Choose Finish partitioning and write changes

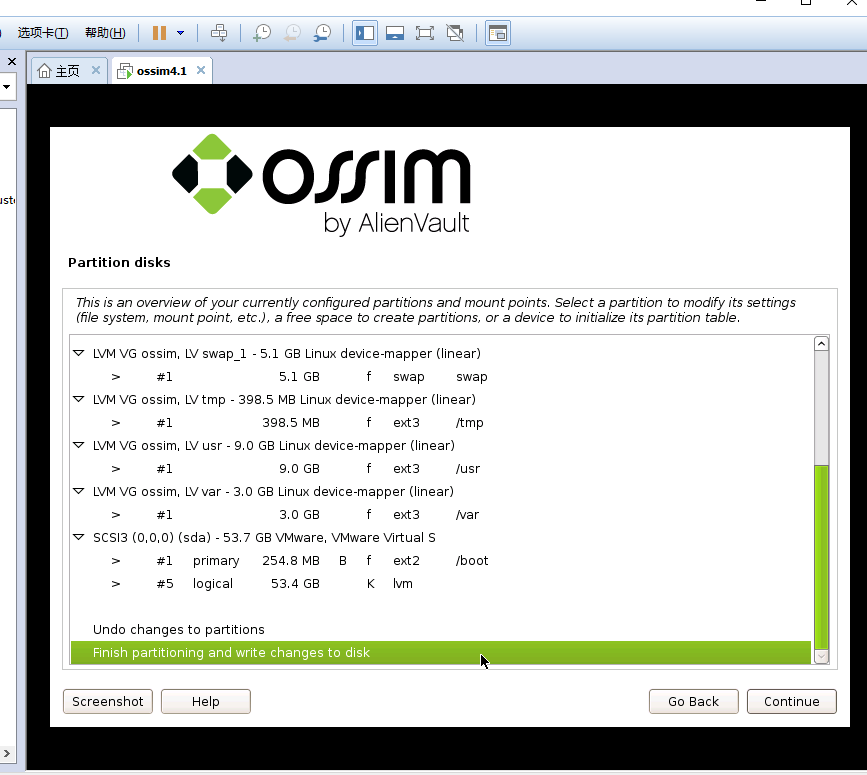pyautogui.click(x=441, y=653)
